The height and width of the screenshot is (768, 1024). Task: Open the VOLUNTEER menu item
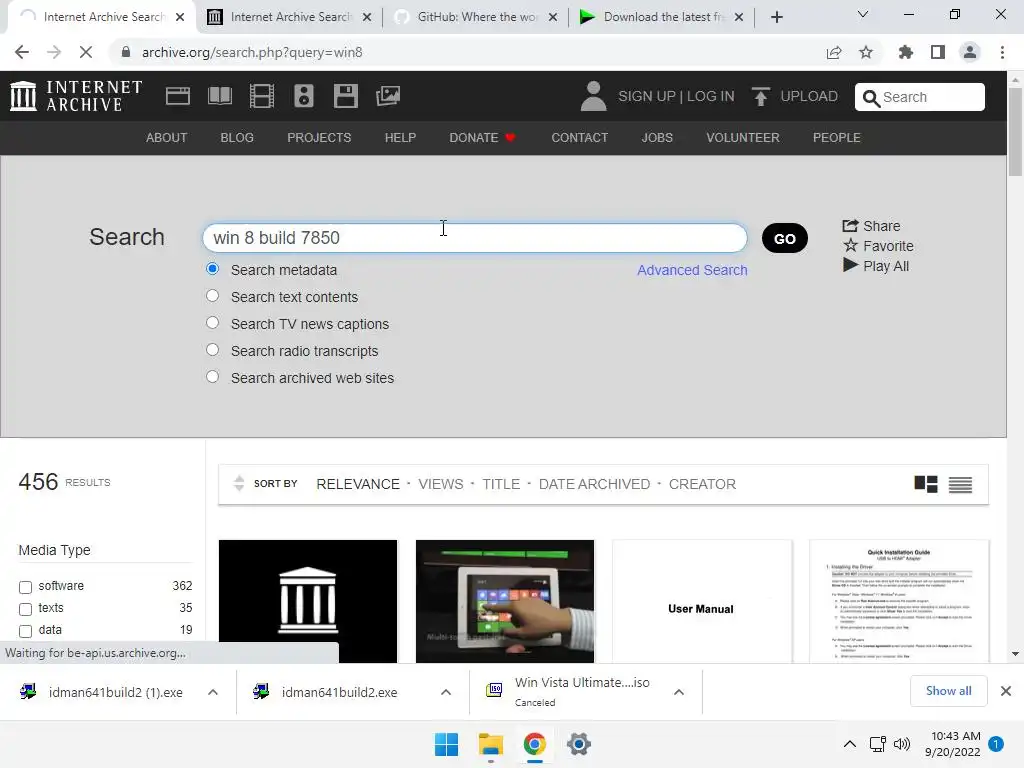click(743, 138)
